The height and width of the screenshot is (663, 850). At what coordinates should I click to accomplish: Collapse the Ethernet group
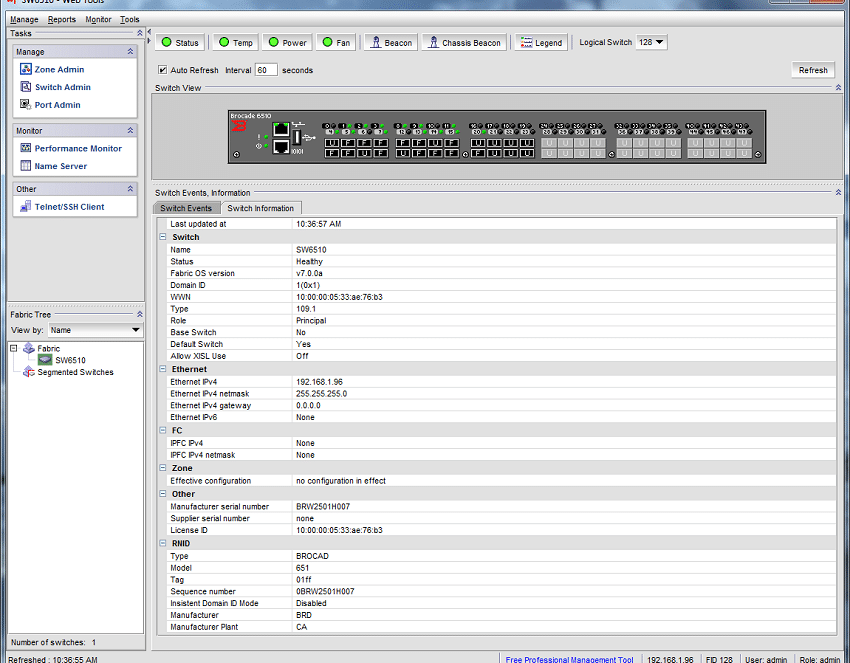pyautogui.click(x=163, y=369)
